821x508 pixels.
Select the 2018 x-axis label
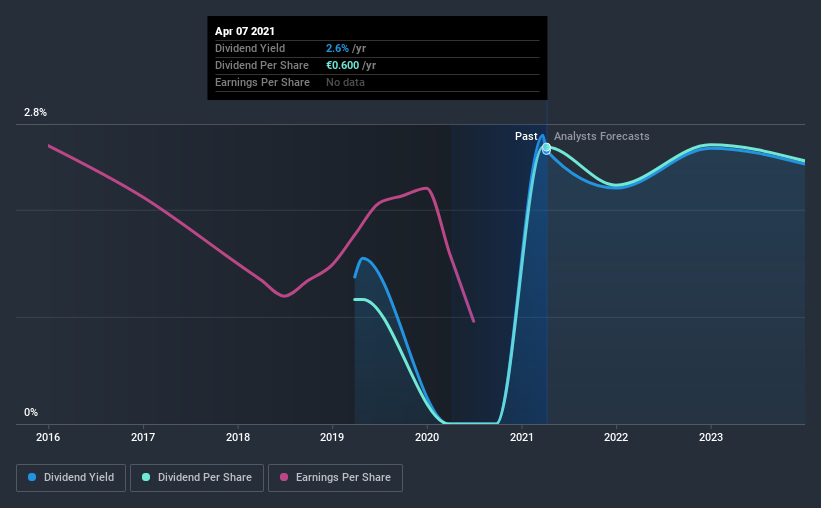coord(238,437)
